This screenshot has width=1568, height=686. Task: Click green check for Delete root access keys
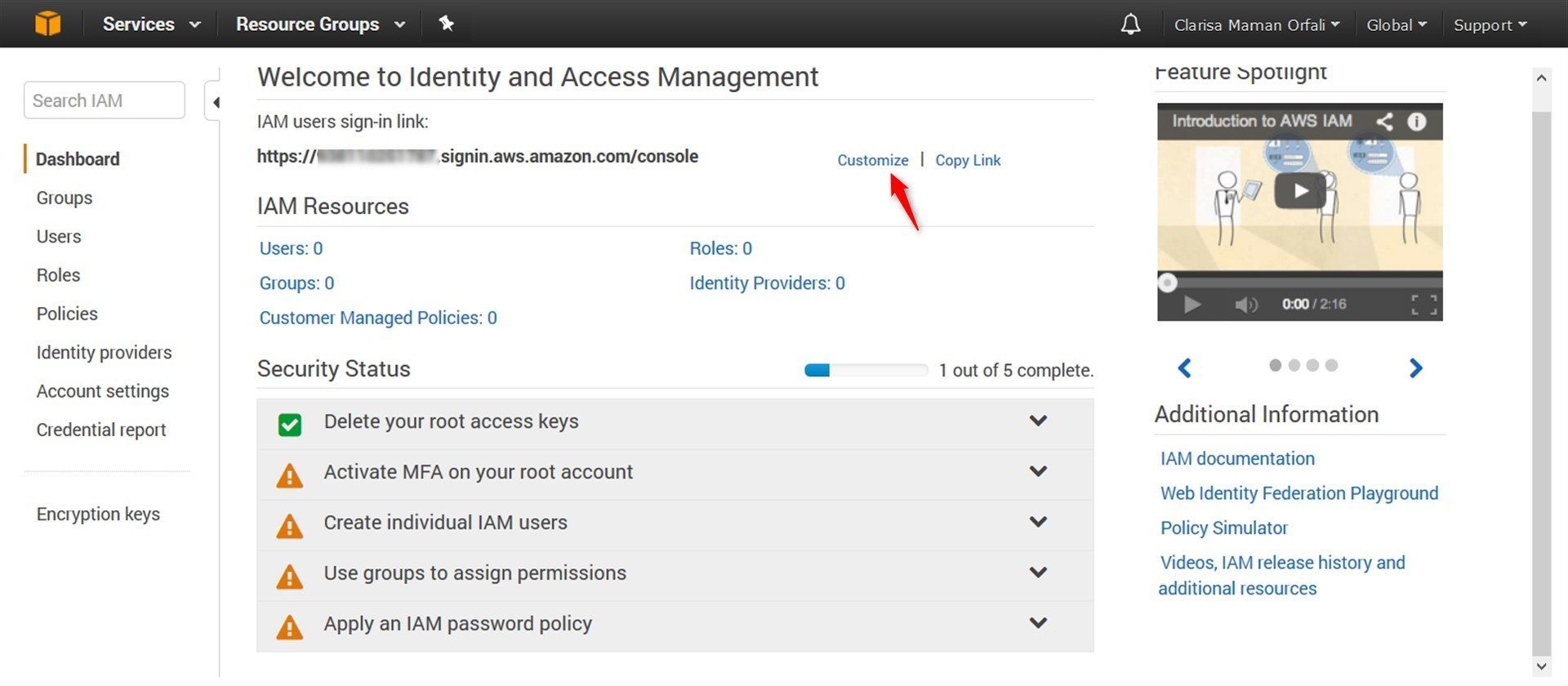coord(290,424)
